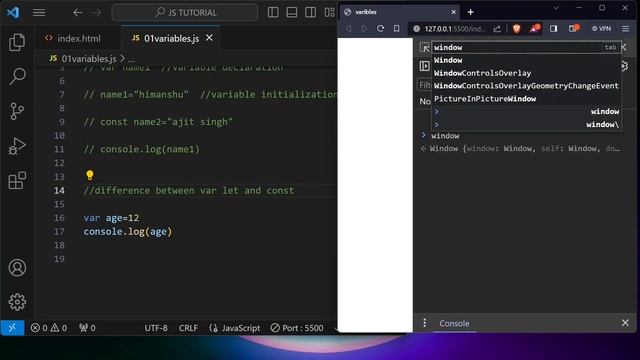This screenshot has height=360, width=640.
Task: Change the UTF-8 file encoding
Action: click(156, 328)
